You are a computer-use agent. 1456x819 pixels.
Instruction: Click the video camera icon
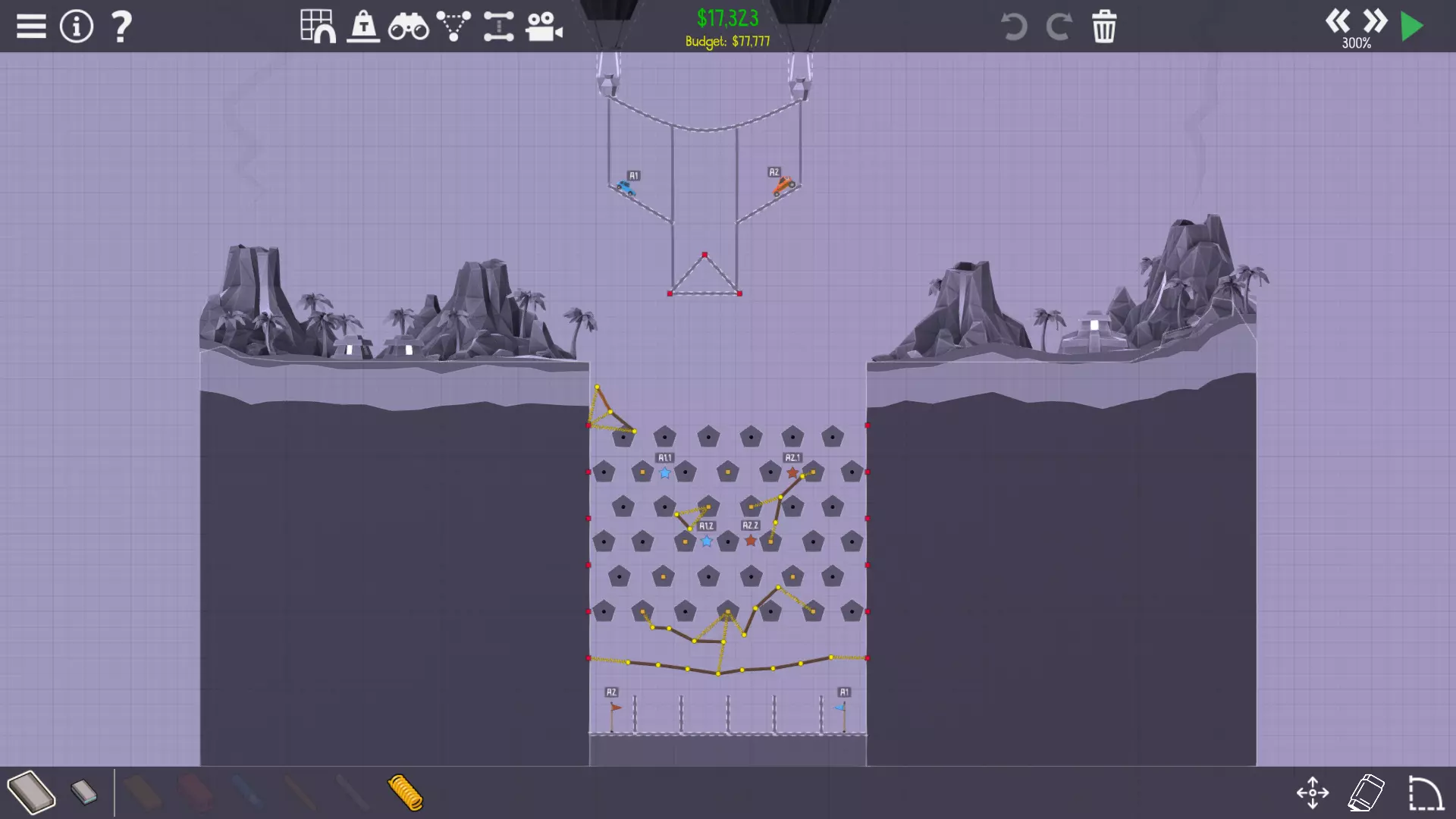pos(544,27)
